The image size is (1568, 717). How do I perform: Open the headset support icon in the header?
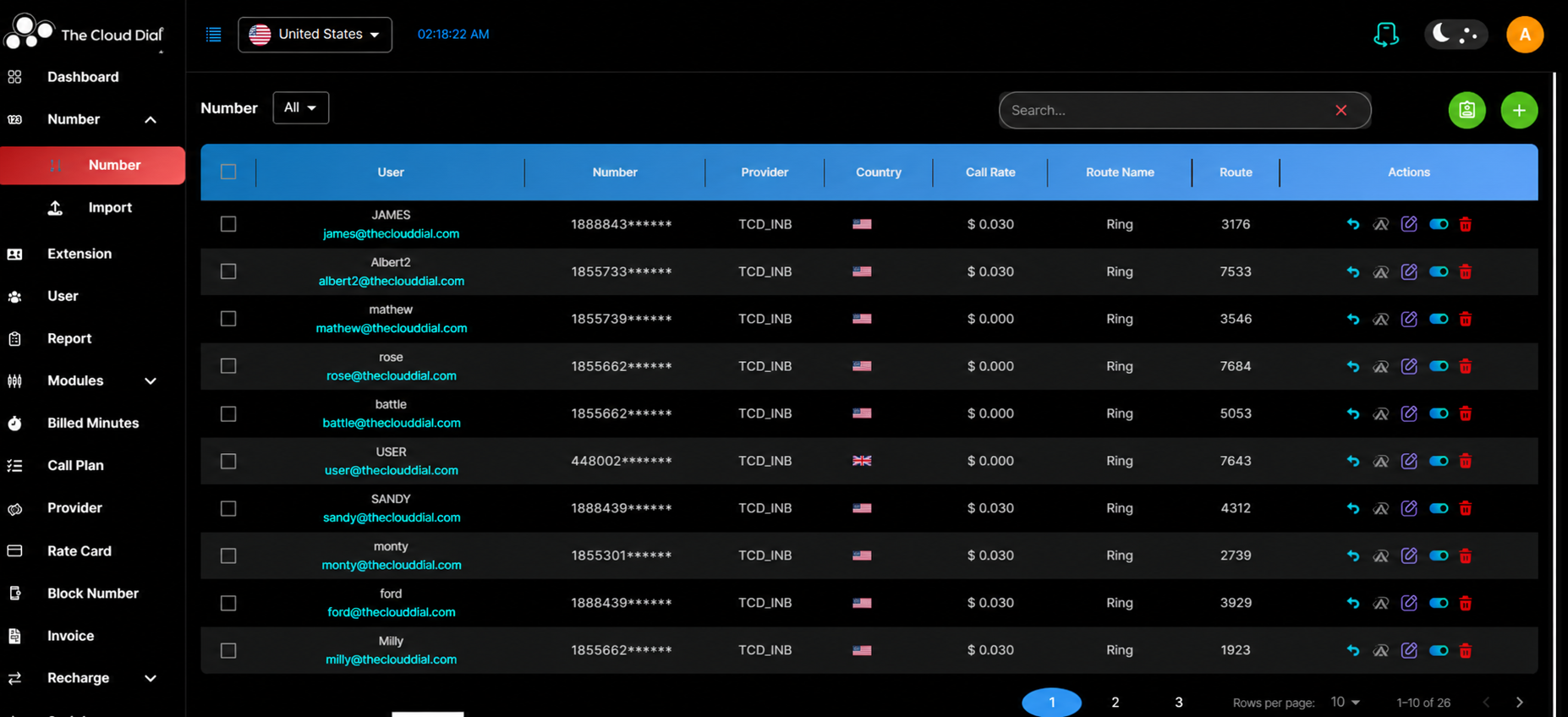[x=1386, y=35]
